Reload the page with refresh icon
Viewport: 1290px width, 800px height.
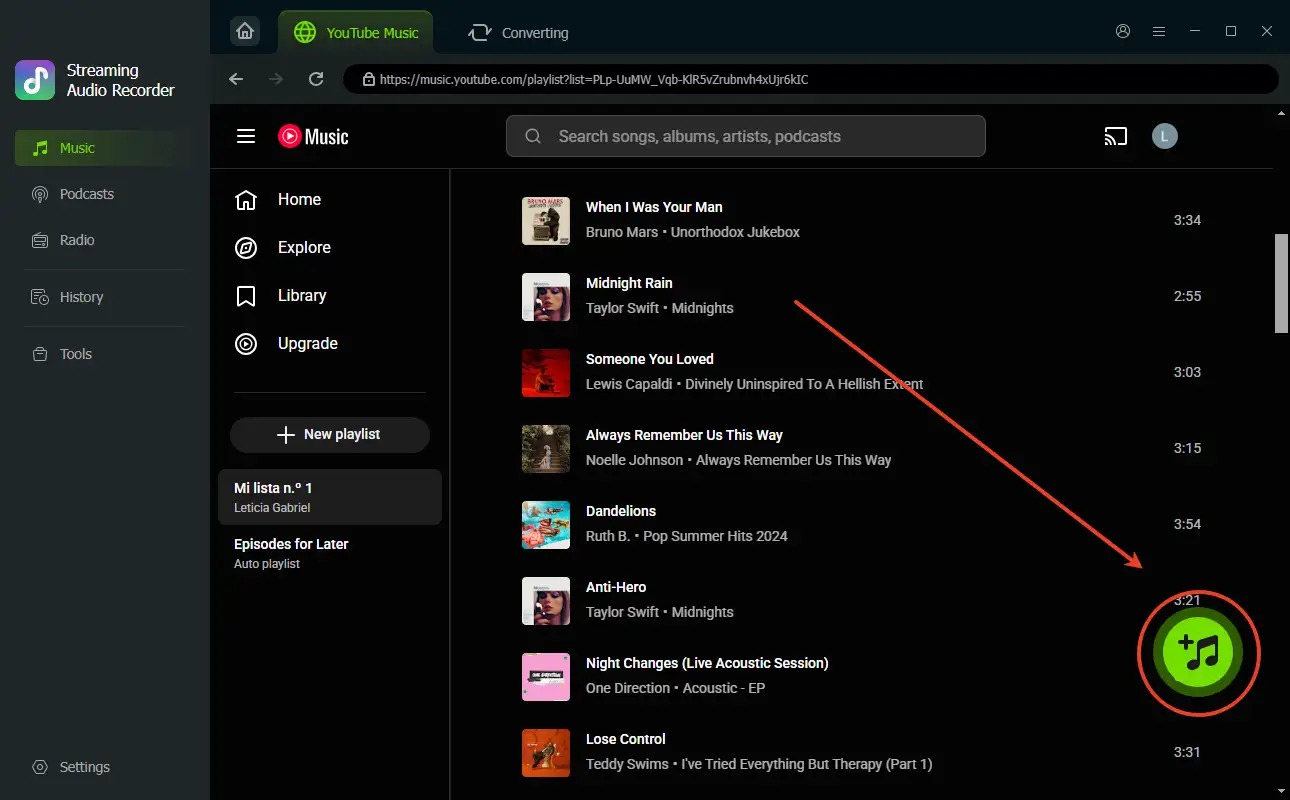coord(316,79)
